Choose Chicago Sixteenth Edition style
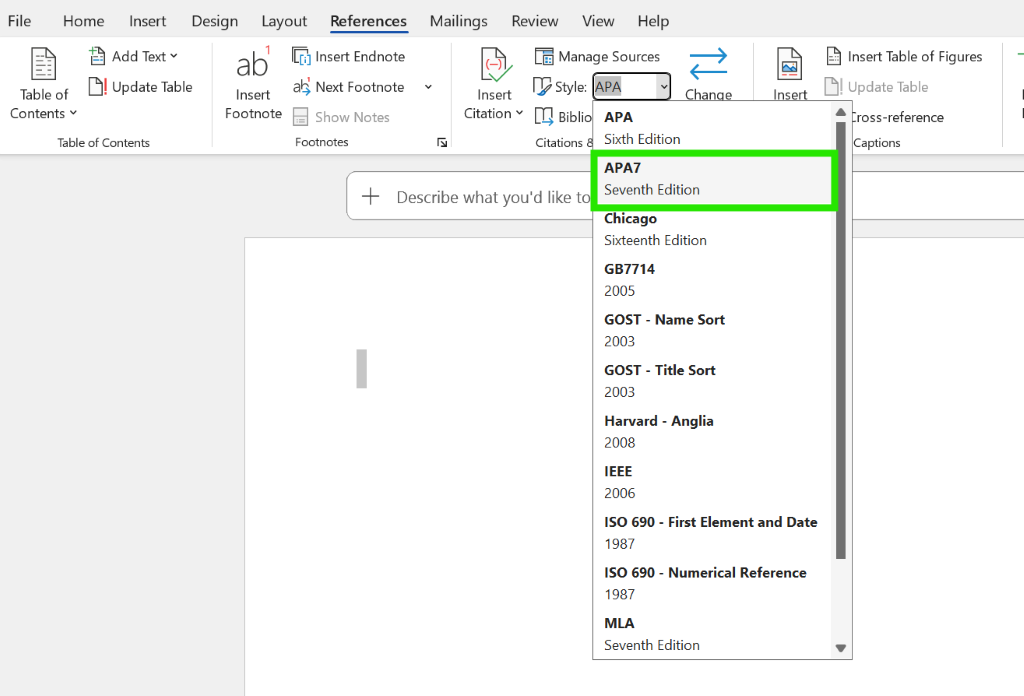 [x=714, y=229]
